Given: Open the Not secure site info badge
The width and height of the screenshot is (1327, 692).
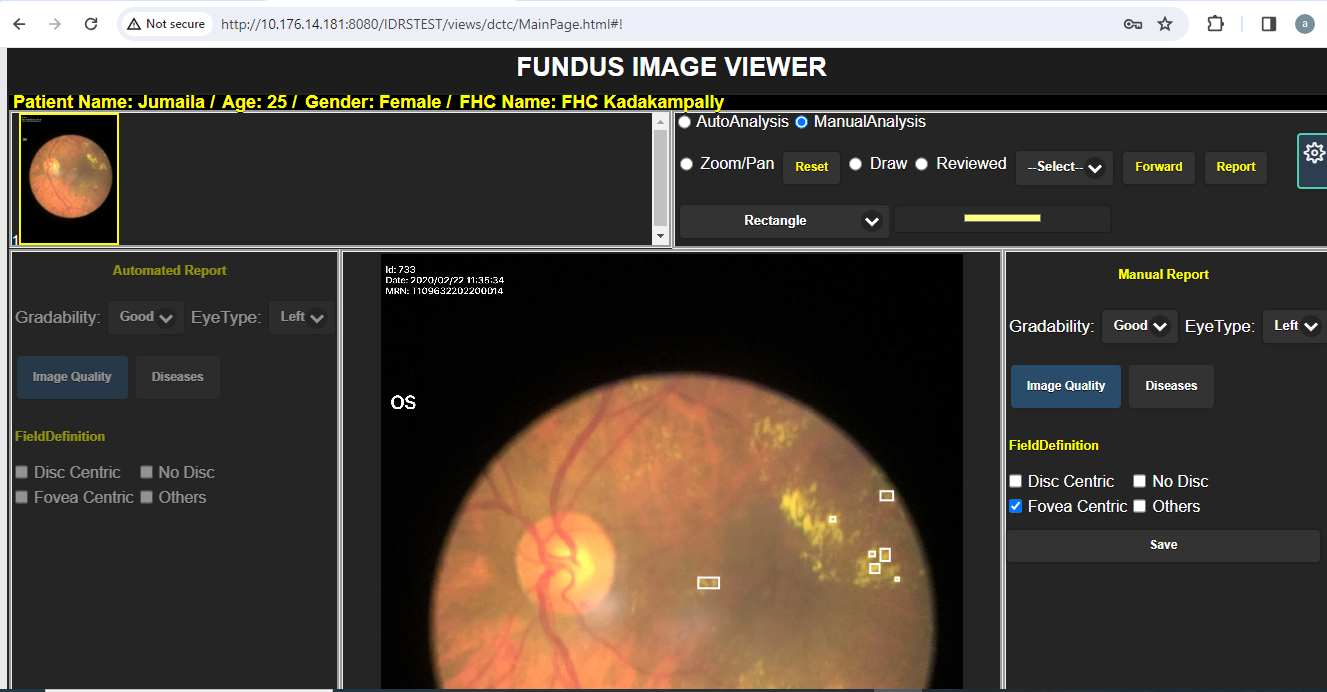Looking at the screenshot, I should (166, 24).
